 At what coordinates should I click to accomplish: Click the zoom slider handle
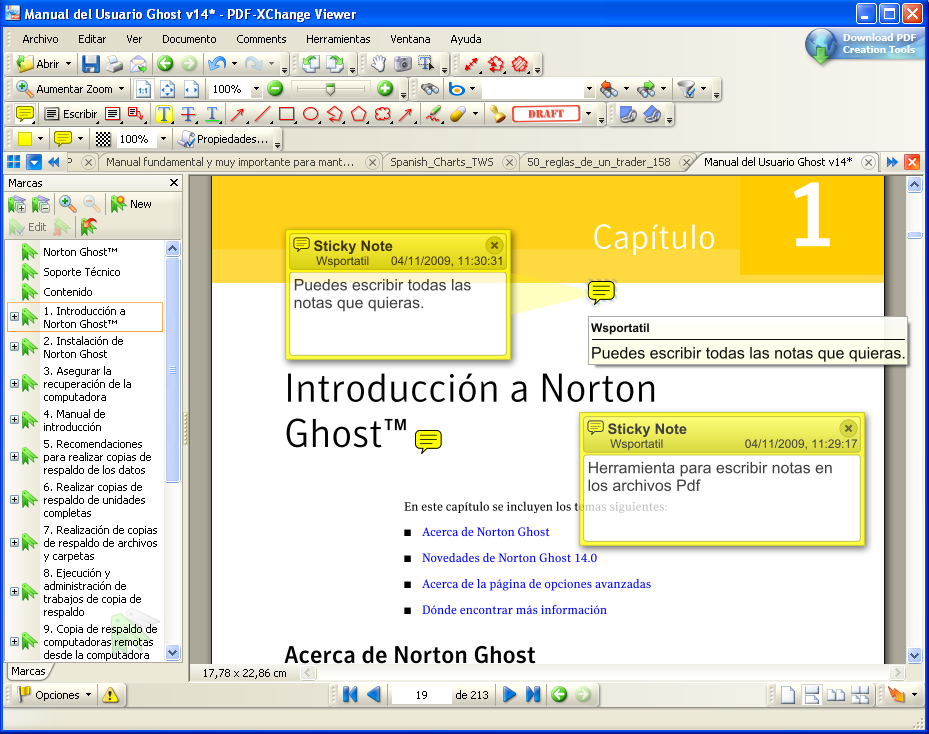(331, 89)
